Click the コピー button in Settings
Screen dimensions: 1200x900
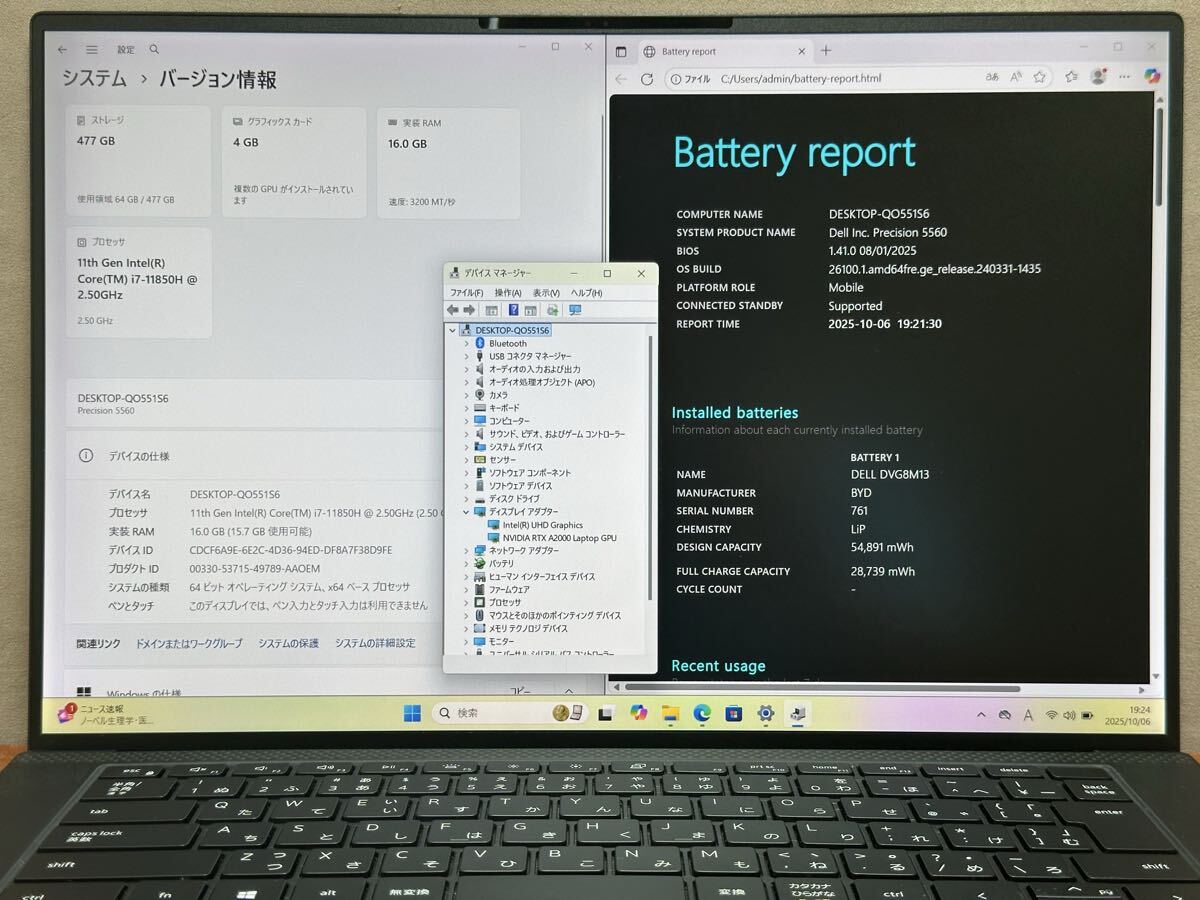click(521, 691)
